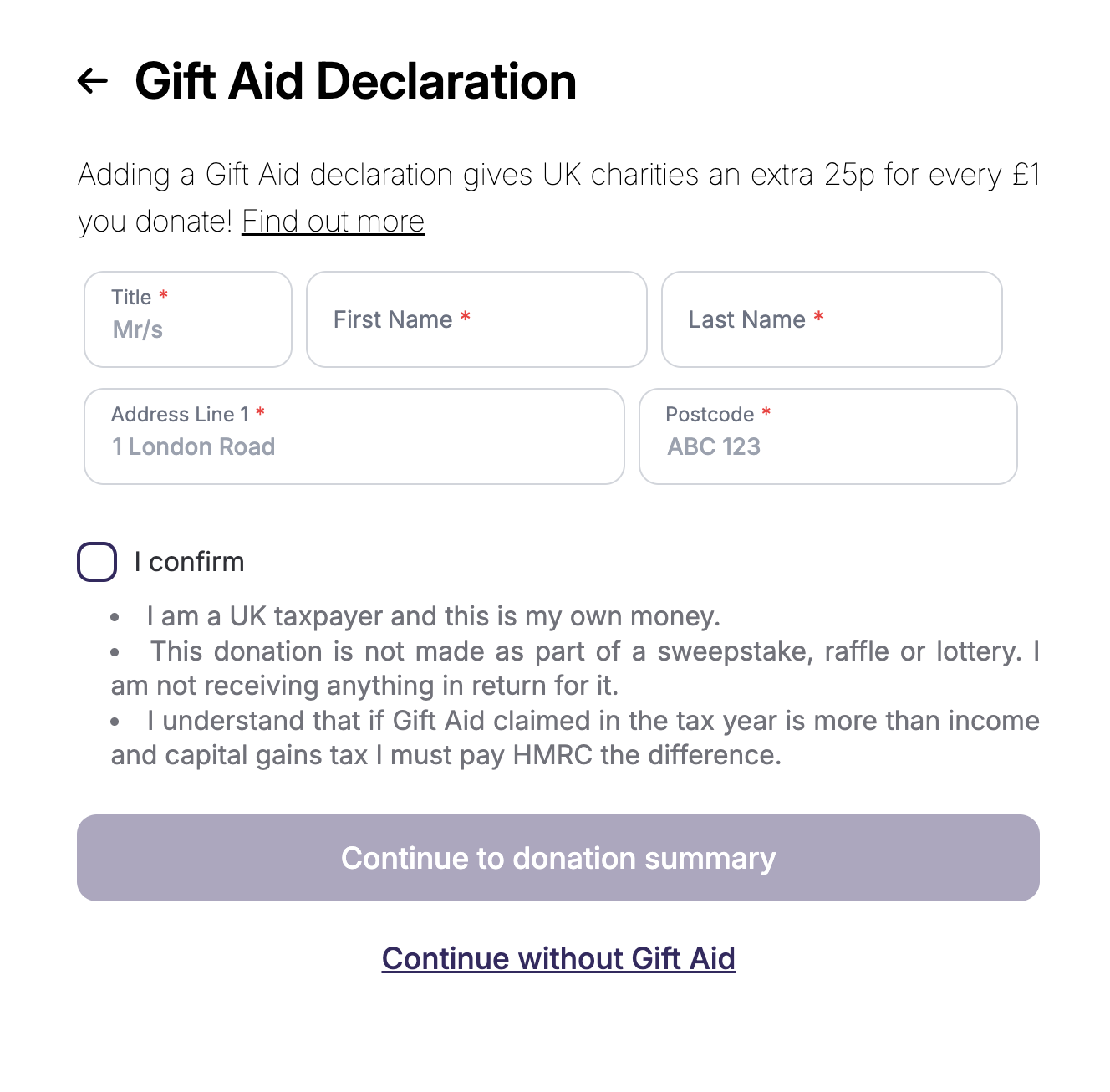Open the Find out more link
Image resolution: width=1110 pixels, height=1092 pixels.
tap(333, 222)
